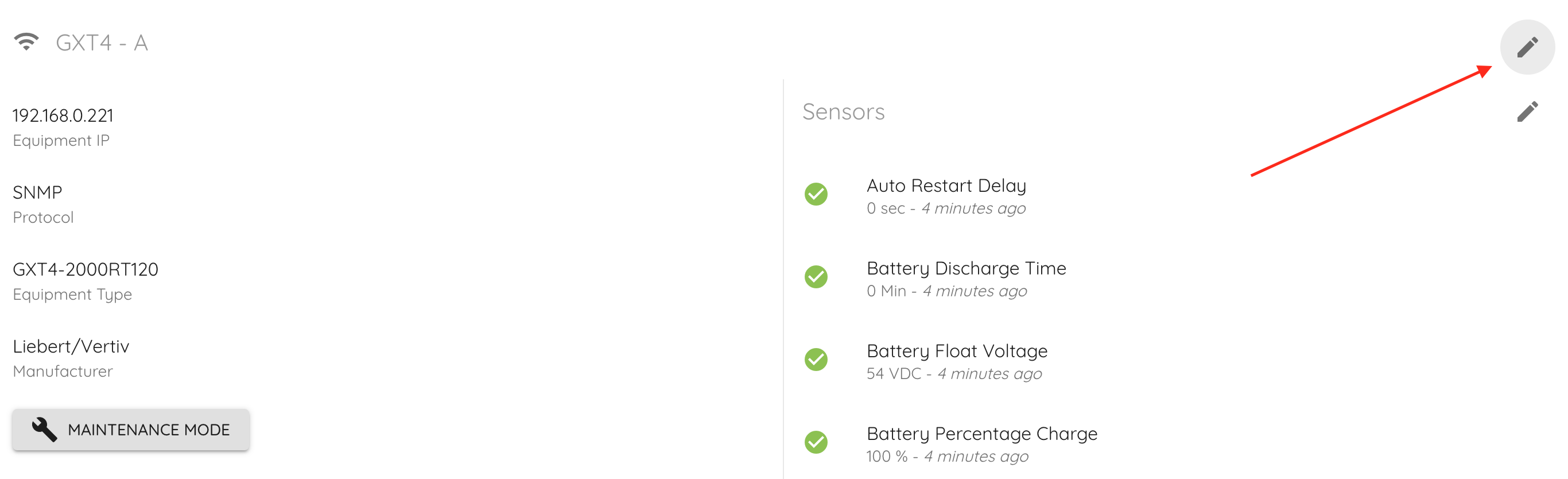Click the Battery Discharge Time status check icon
Screen dimensions: 1568x479
(x=816, y=277)
